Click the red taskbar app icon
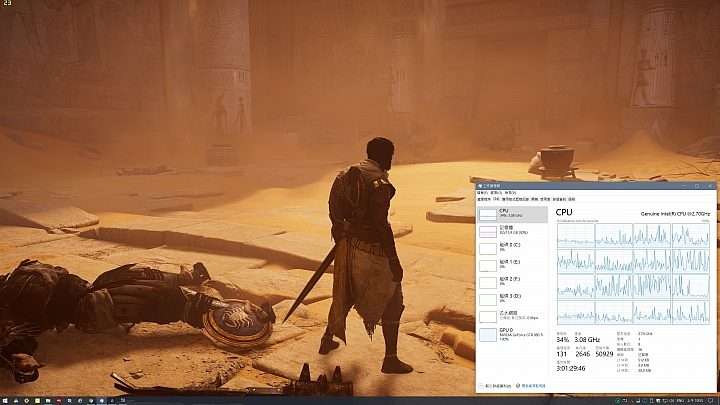 pyautogui.click(x=59, y=401)
